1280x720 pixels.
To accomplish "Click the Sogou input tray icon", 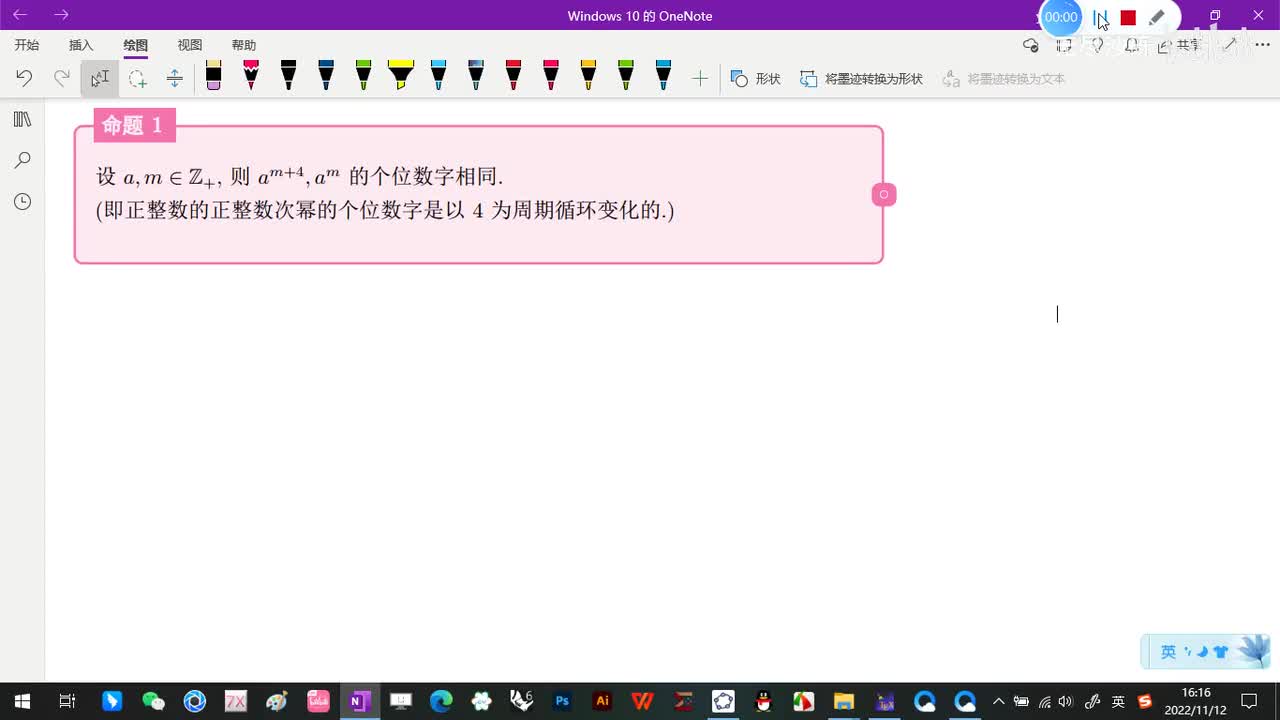I will pyautogui.click(x=1145, y=701).
